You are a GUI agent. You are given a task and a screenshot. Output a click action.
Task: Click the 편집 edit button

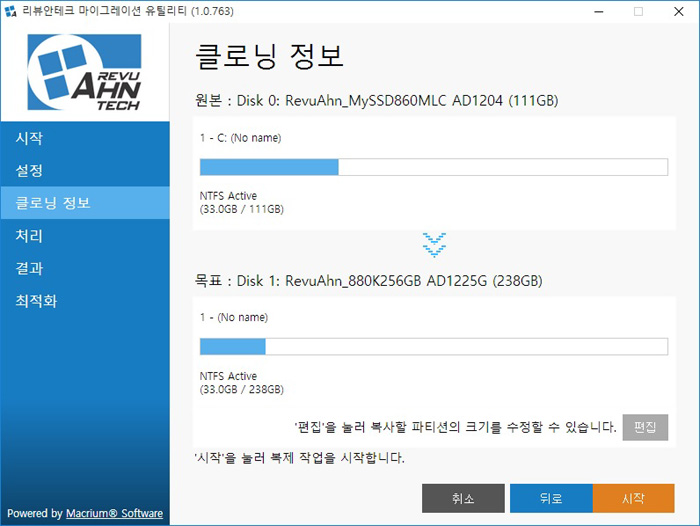tap(645, 427)
